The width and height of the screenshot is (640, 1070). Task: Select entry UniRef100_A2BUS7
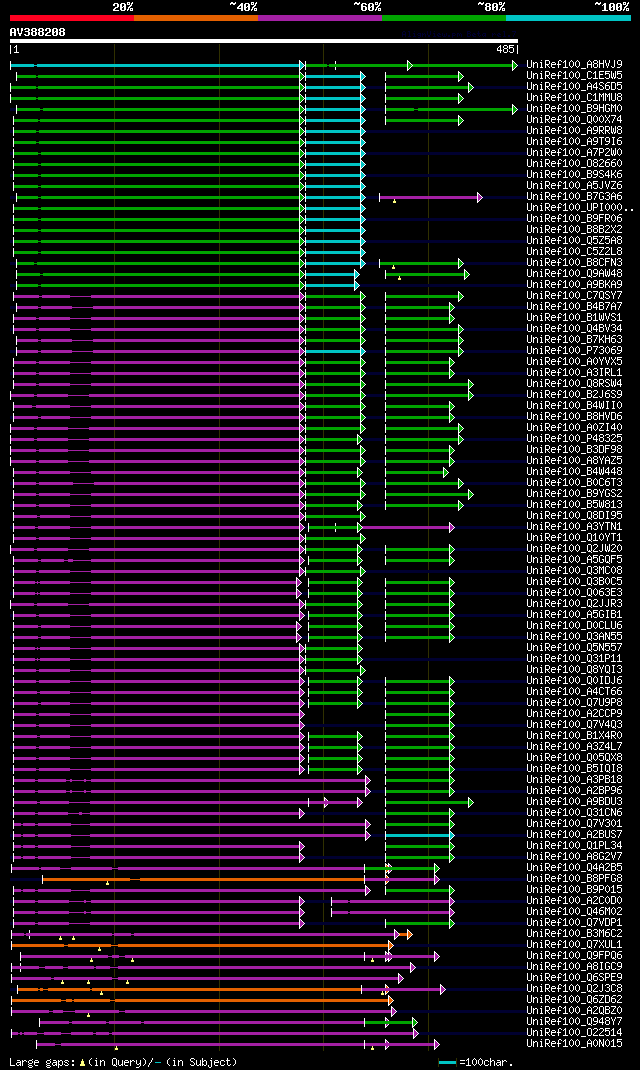coord(574,834)
